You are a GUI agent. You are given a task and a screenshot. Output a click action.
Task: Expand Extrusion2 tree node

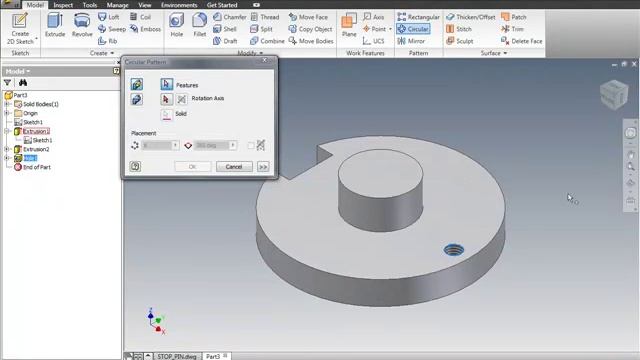point(7,149)
